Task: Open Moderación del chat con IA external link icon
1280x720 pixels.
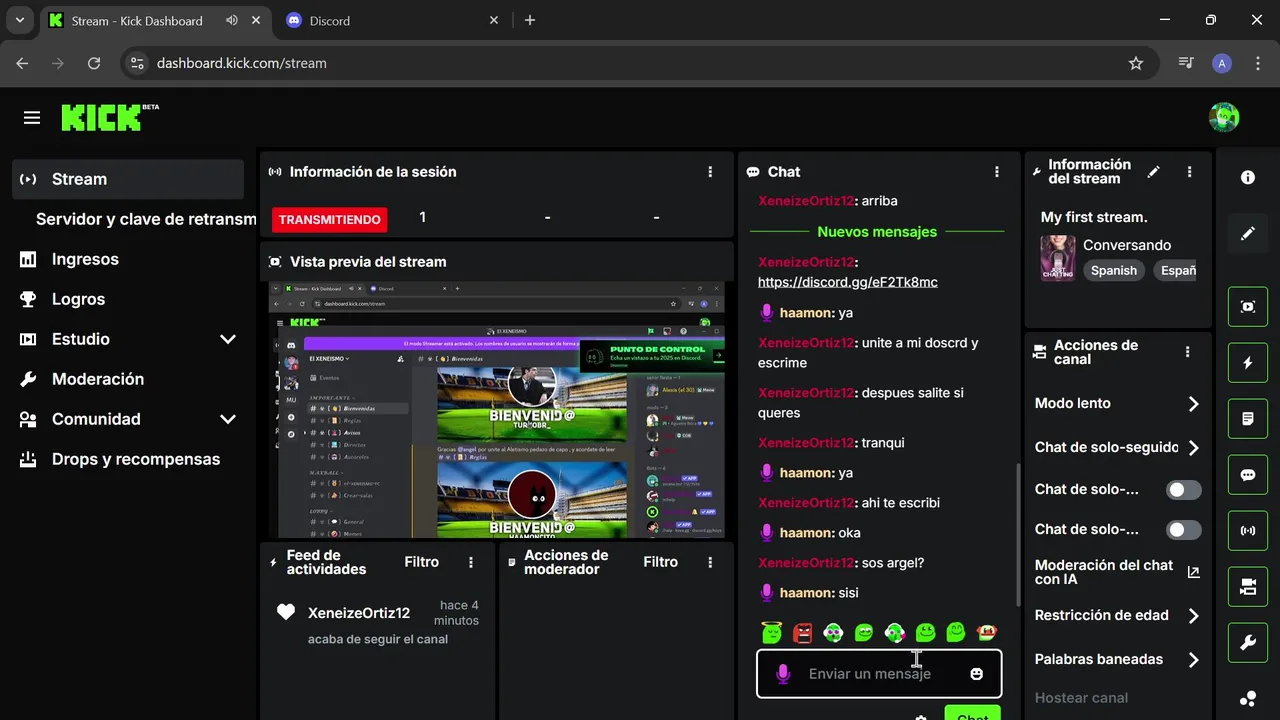Action: coord(1193,572)
